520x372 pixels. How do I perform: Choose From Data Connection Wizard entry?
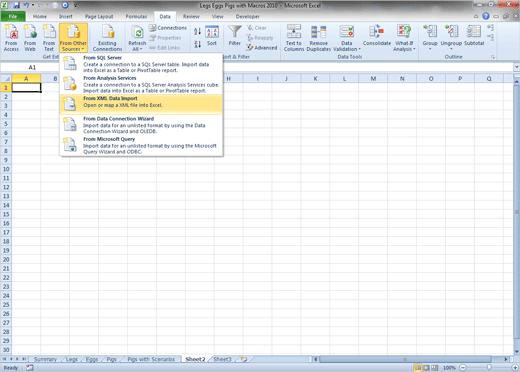(x=141, y=125)
